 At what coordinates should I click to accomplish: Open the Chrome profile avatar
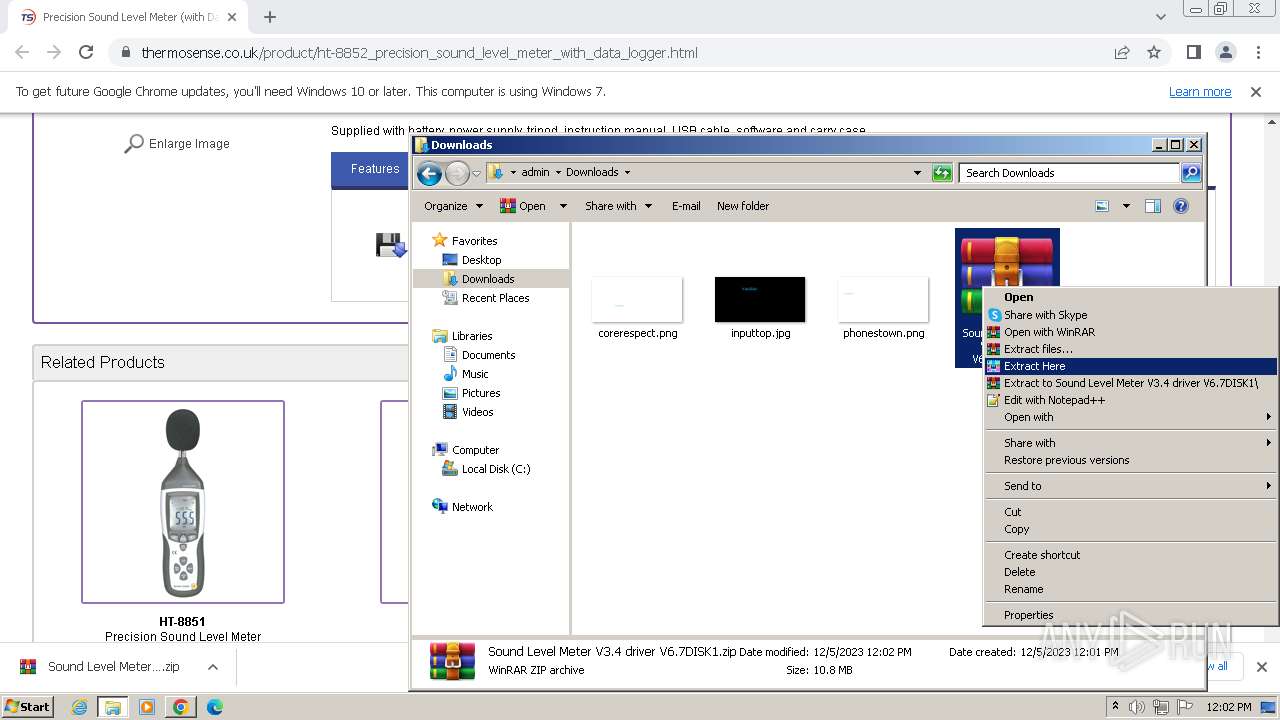coord(1226,53)
